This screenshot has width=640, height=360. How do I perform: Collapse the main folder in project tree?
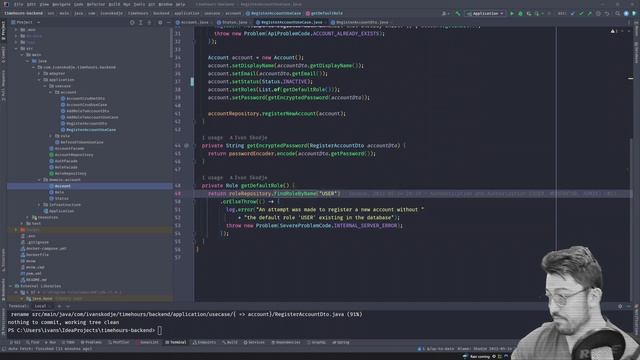(22, 55)
